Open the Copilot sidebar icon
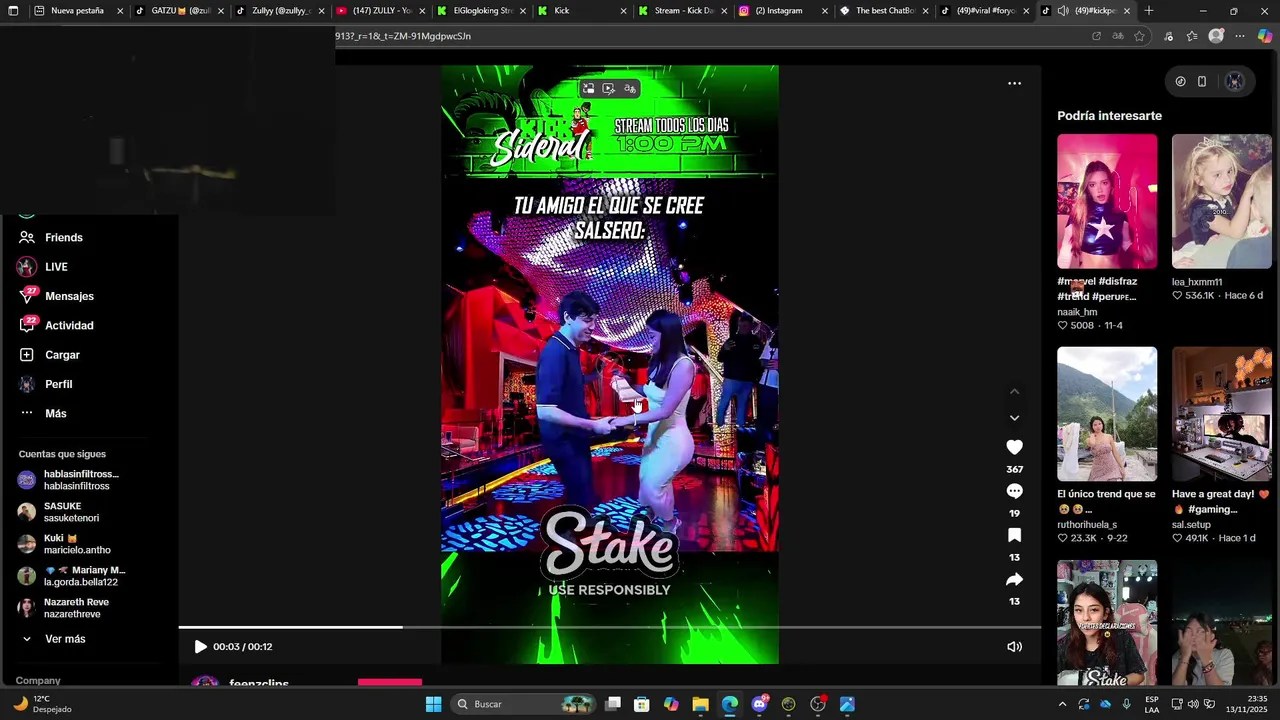1280x720 pixels. tap(1265, 36)
